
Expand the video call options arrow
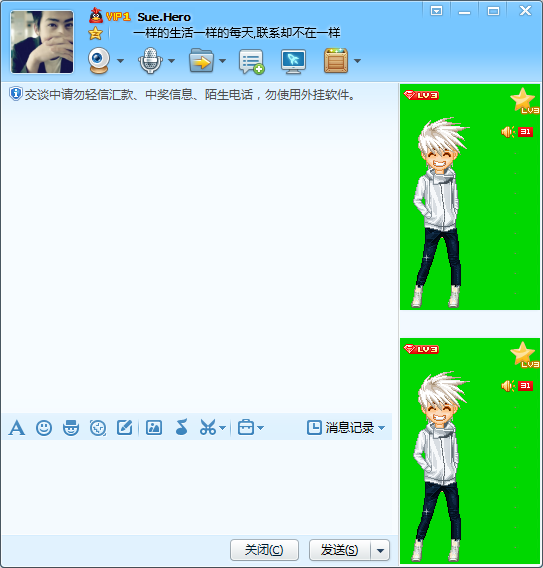tap(121, 61)
